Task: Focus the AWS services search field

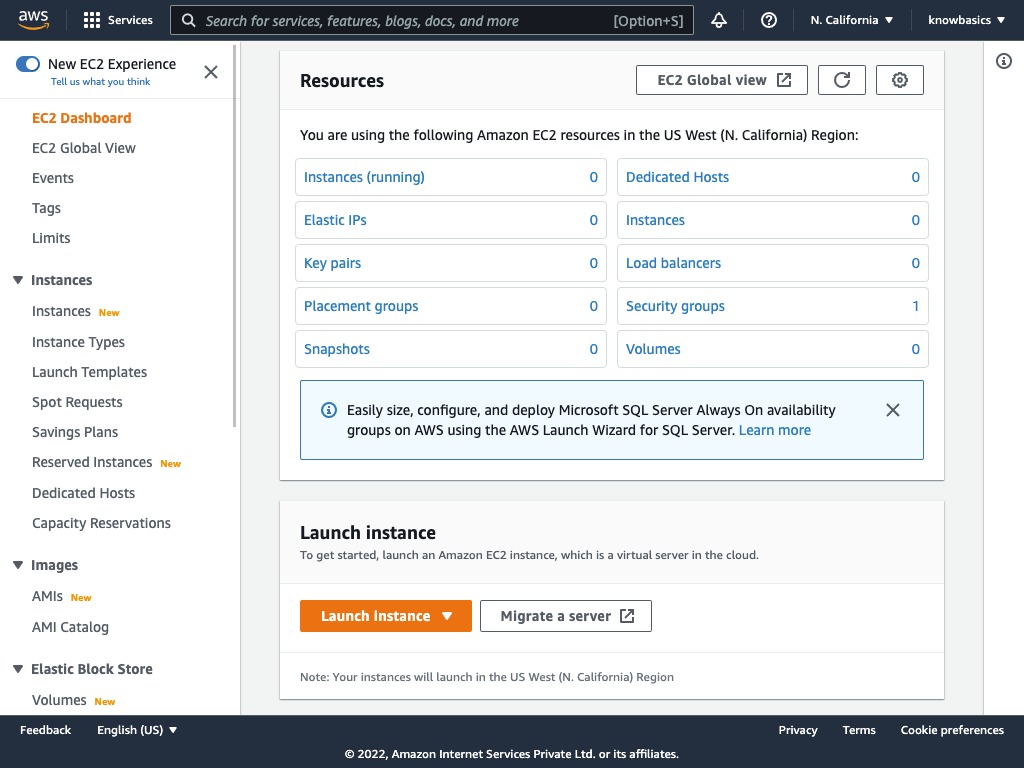Action: [432, 20]
